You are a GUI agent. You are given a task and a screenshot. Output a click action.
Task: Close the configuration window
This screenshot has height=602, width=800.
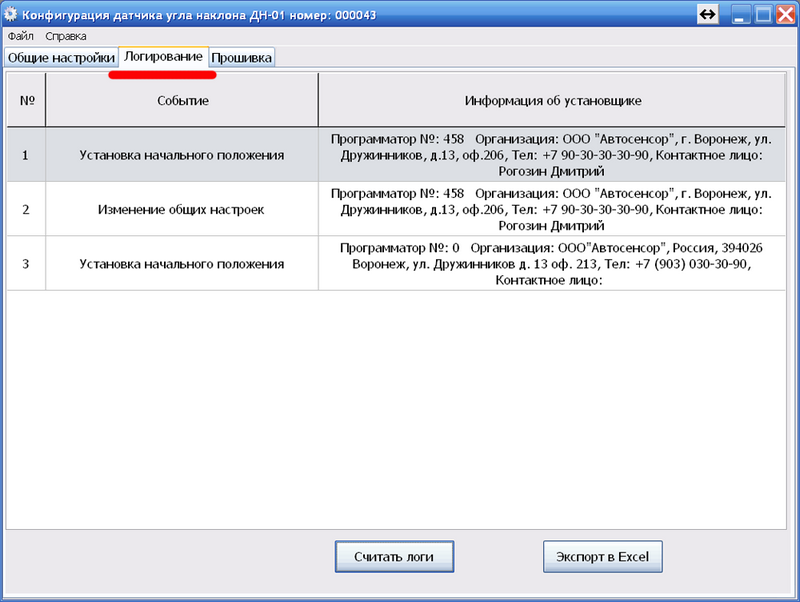click(786, 14)
